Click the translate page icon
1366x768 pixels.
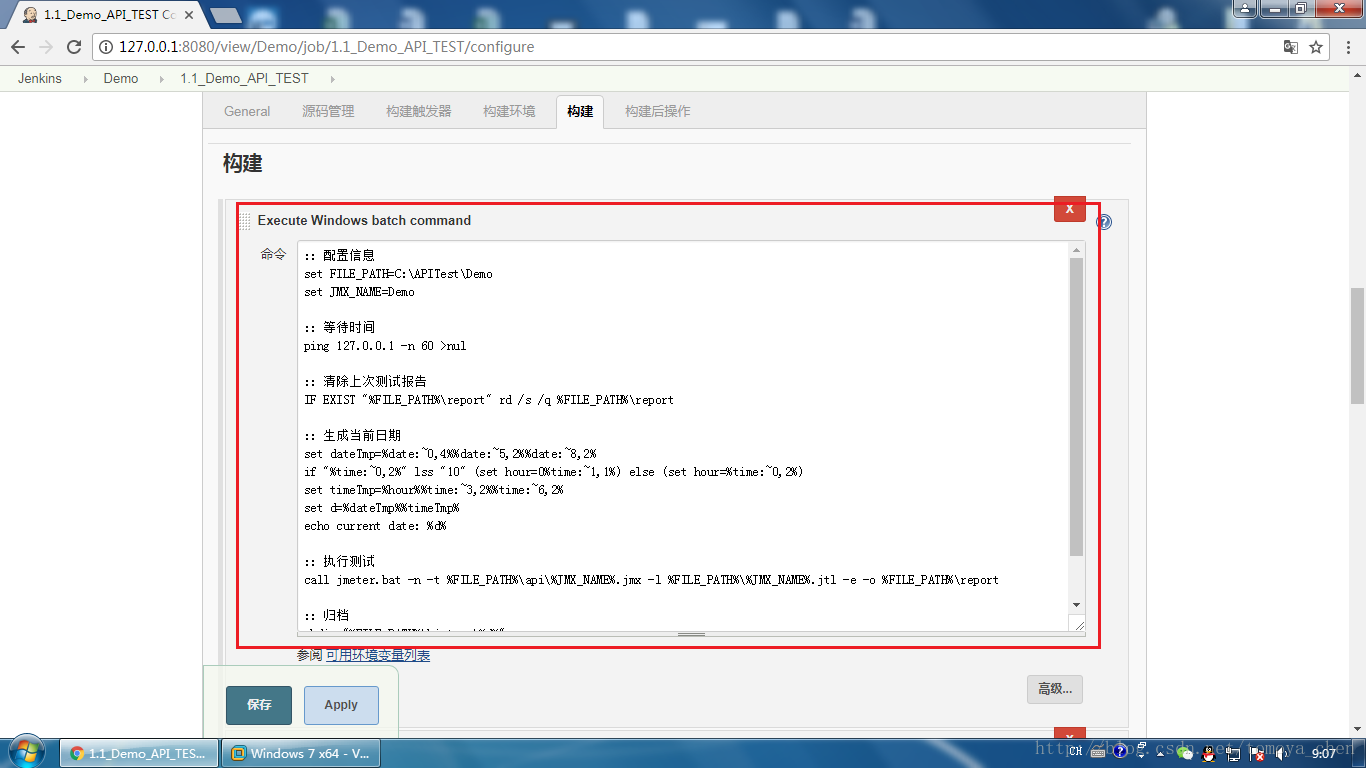tap(1291, 47)
